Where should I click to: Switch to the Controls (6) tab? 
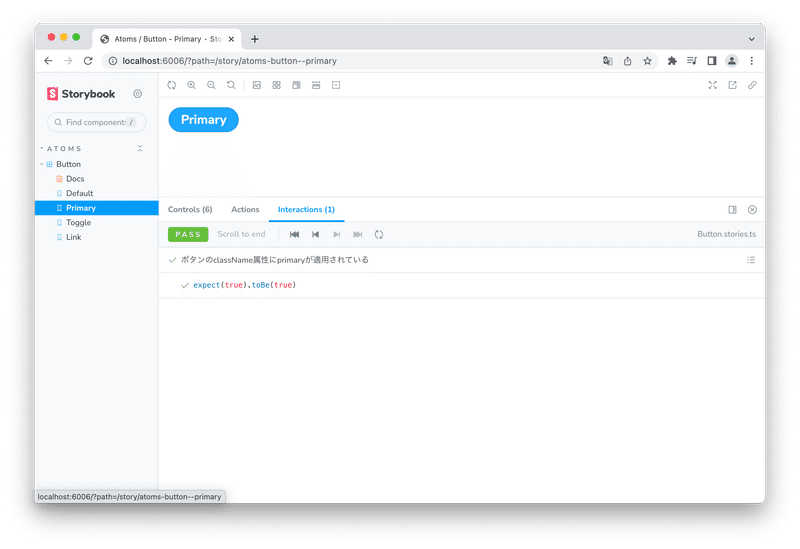point(190,210)
